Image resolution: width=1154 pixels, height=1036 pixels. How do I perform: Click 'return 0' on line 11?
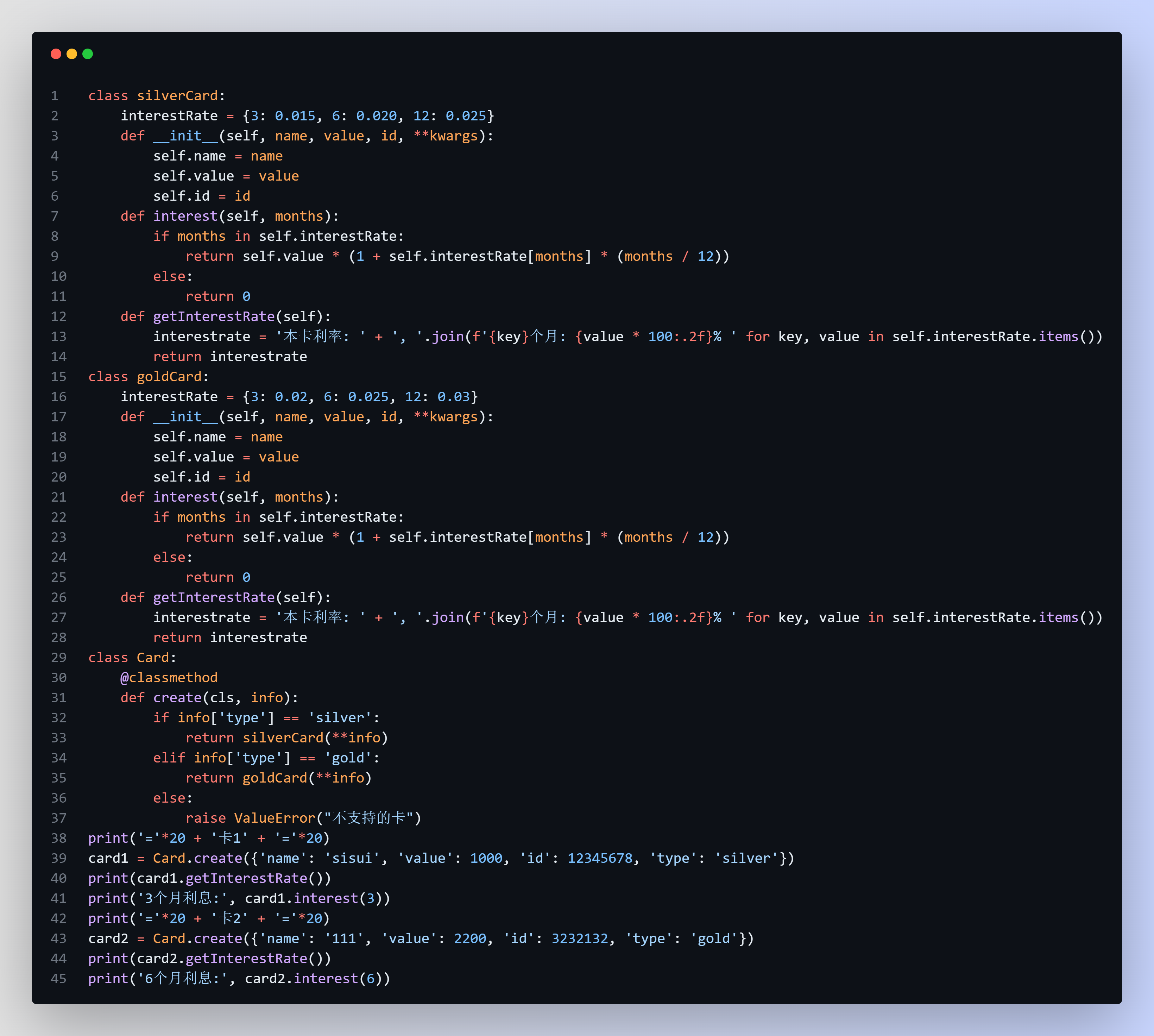(218, 296)
